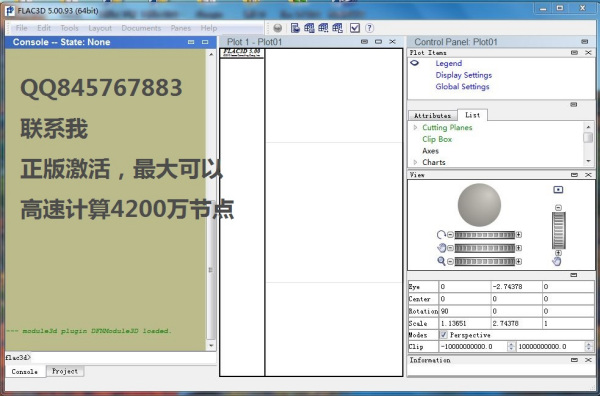Click the Scale value 1.13651 field
This screenshot has width=600, height=396.
tap(465, 323)
